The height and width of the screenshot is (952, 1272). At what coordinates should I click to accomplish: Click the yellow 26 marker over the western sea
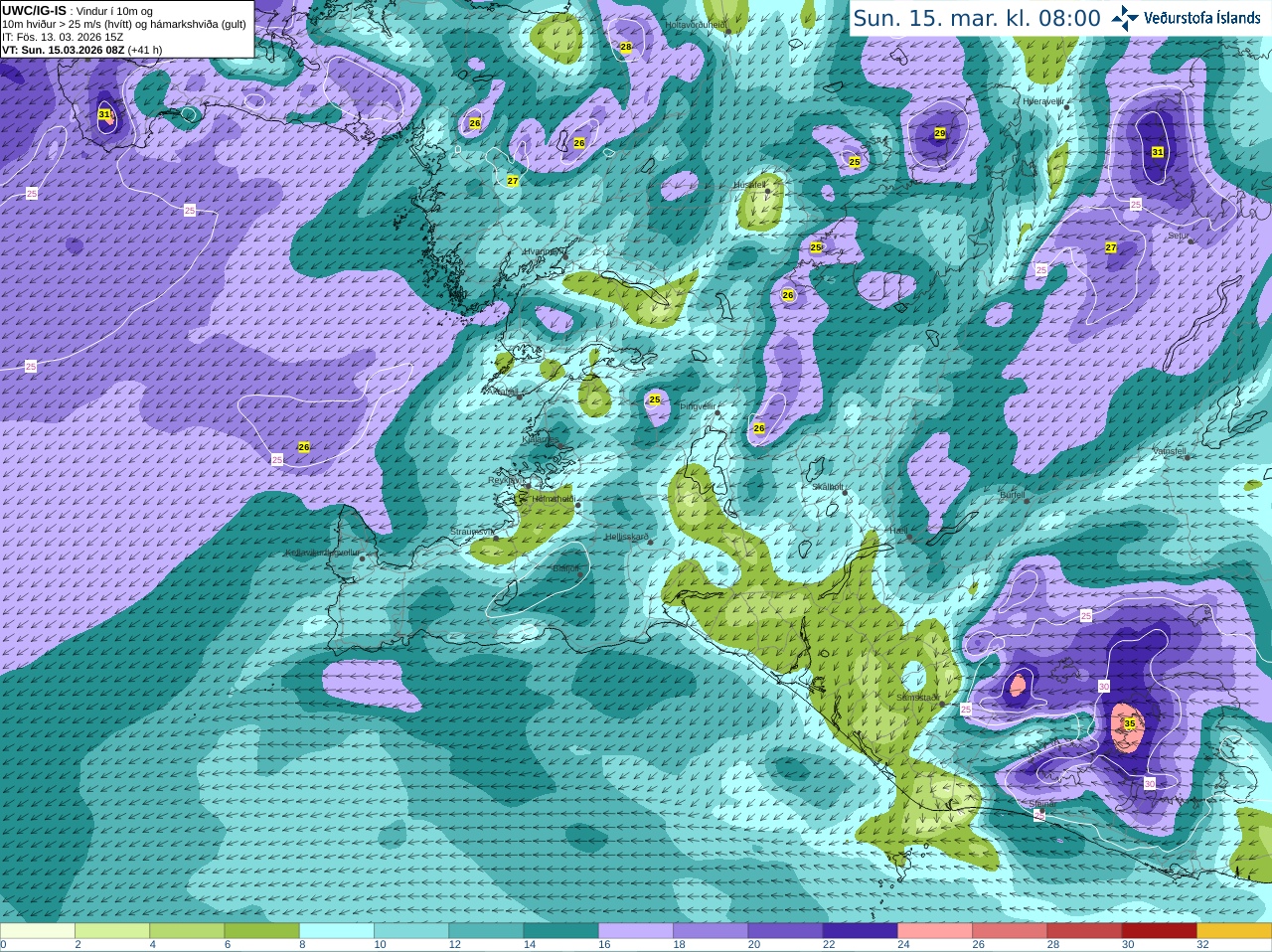(x=304, y=447)
